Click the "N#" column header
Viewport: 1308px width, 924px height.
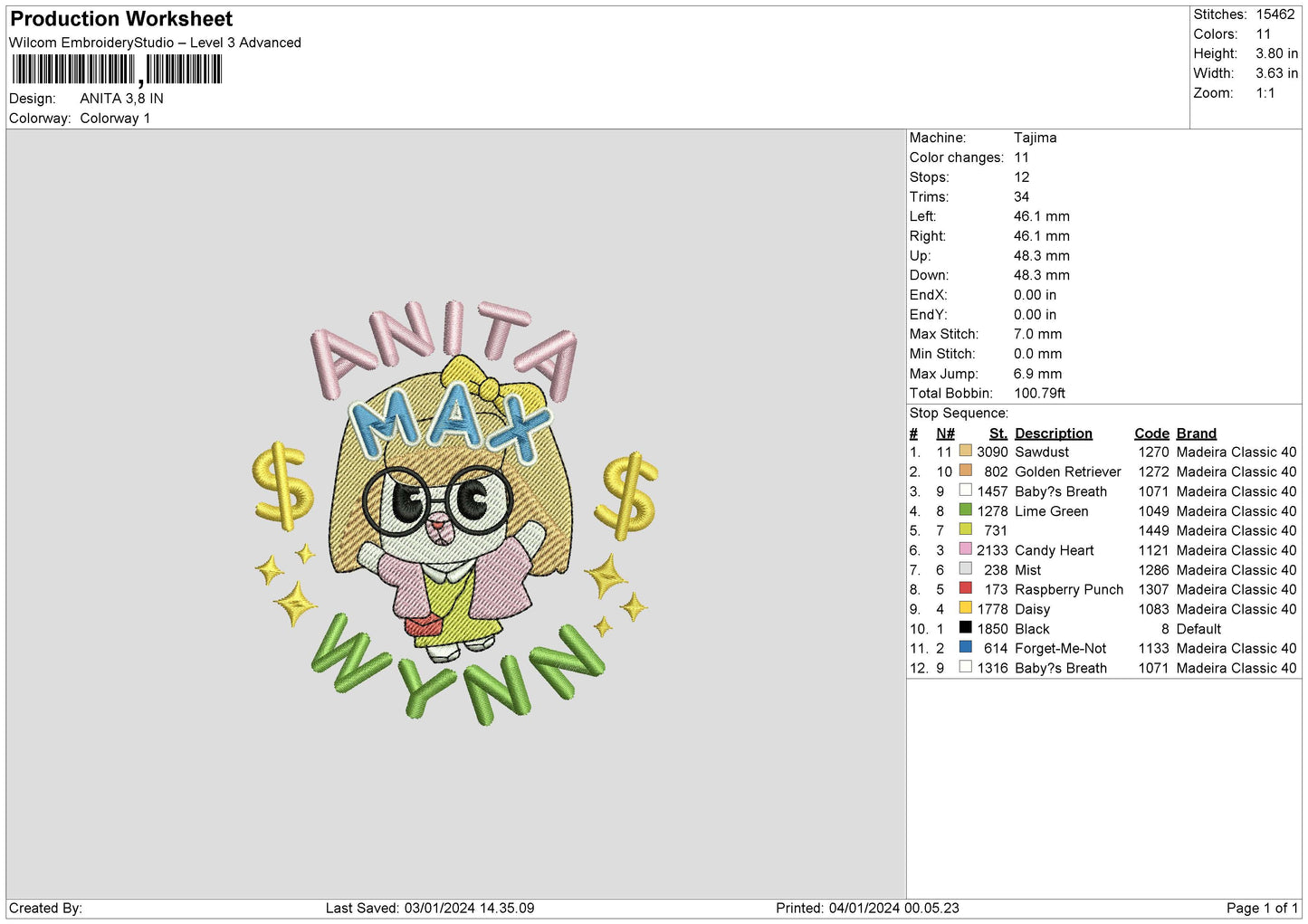coord(945,433)
